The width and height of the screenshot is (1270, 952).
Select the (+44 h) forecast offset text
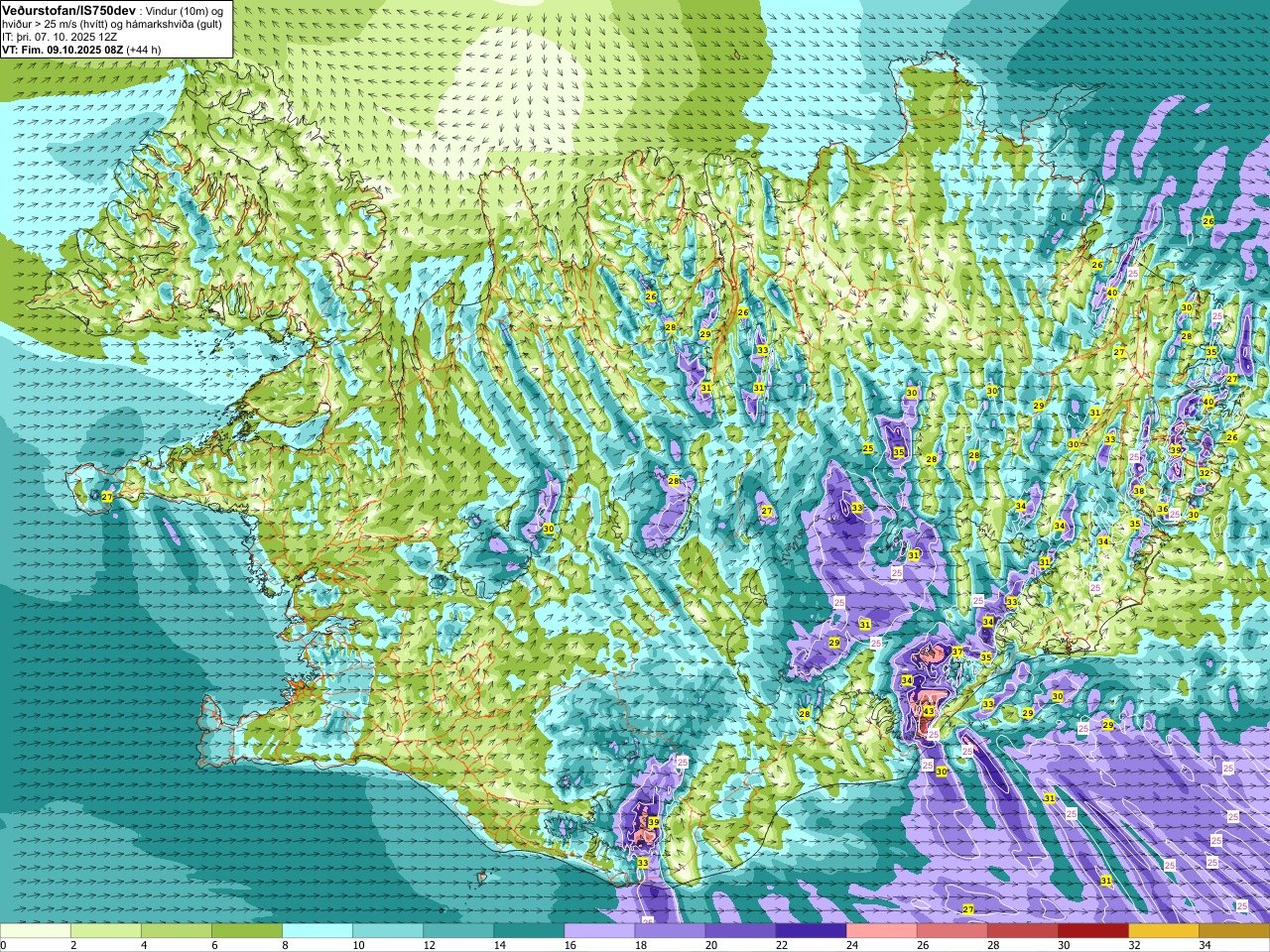point(144,50)
